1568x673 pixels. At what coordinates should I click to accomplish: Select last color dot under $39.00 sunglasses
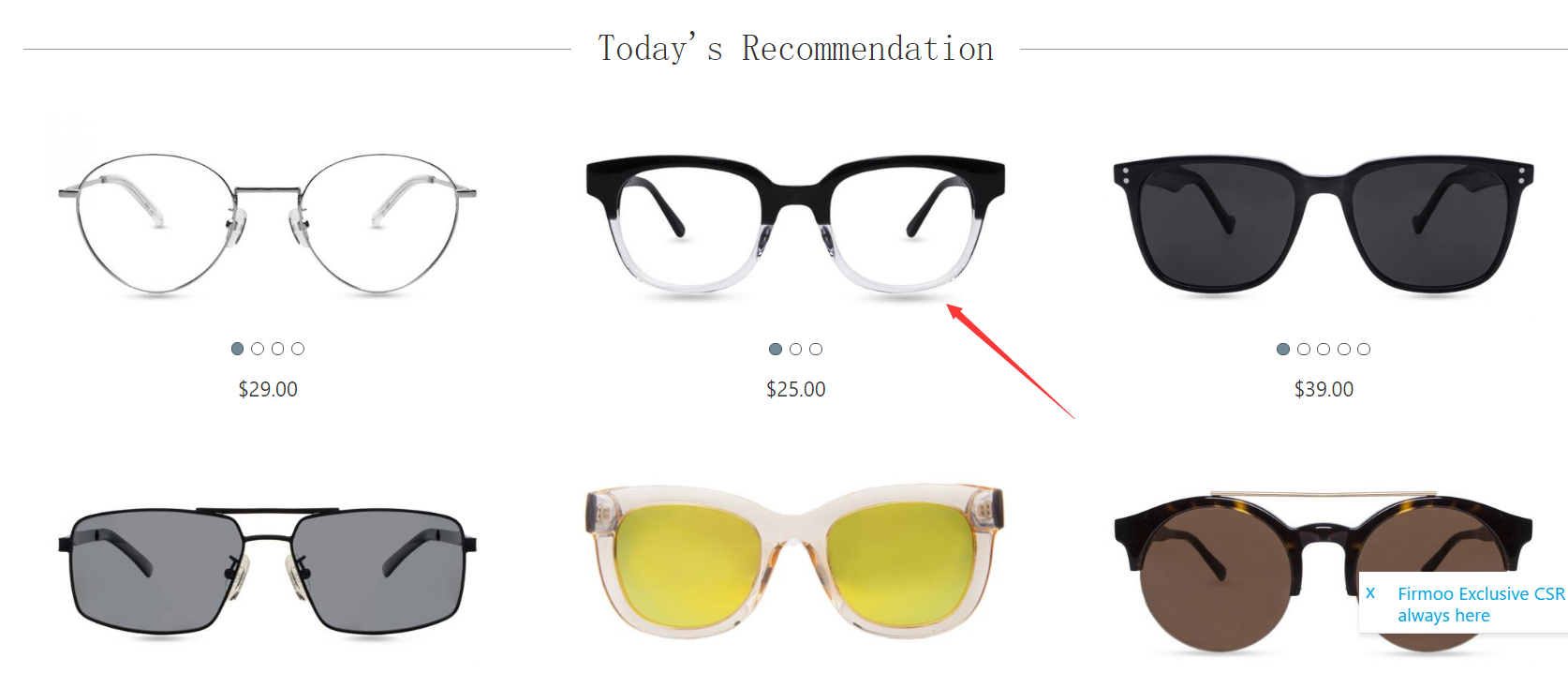pos(1364,349)
